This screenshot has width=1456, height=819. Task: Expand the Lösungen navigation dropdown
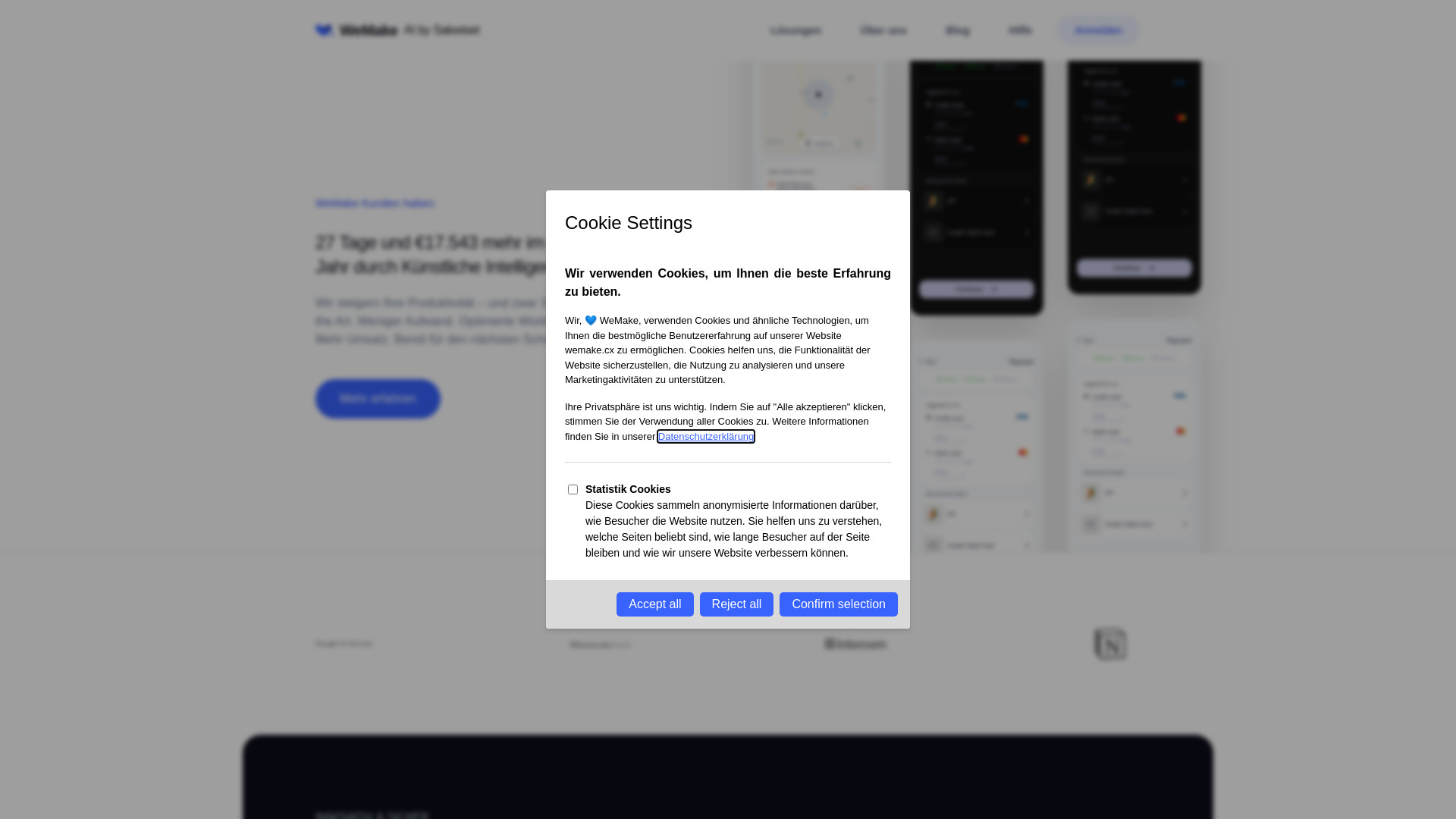[x=795, y=30]
